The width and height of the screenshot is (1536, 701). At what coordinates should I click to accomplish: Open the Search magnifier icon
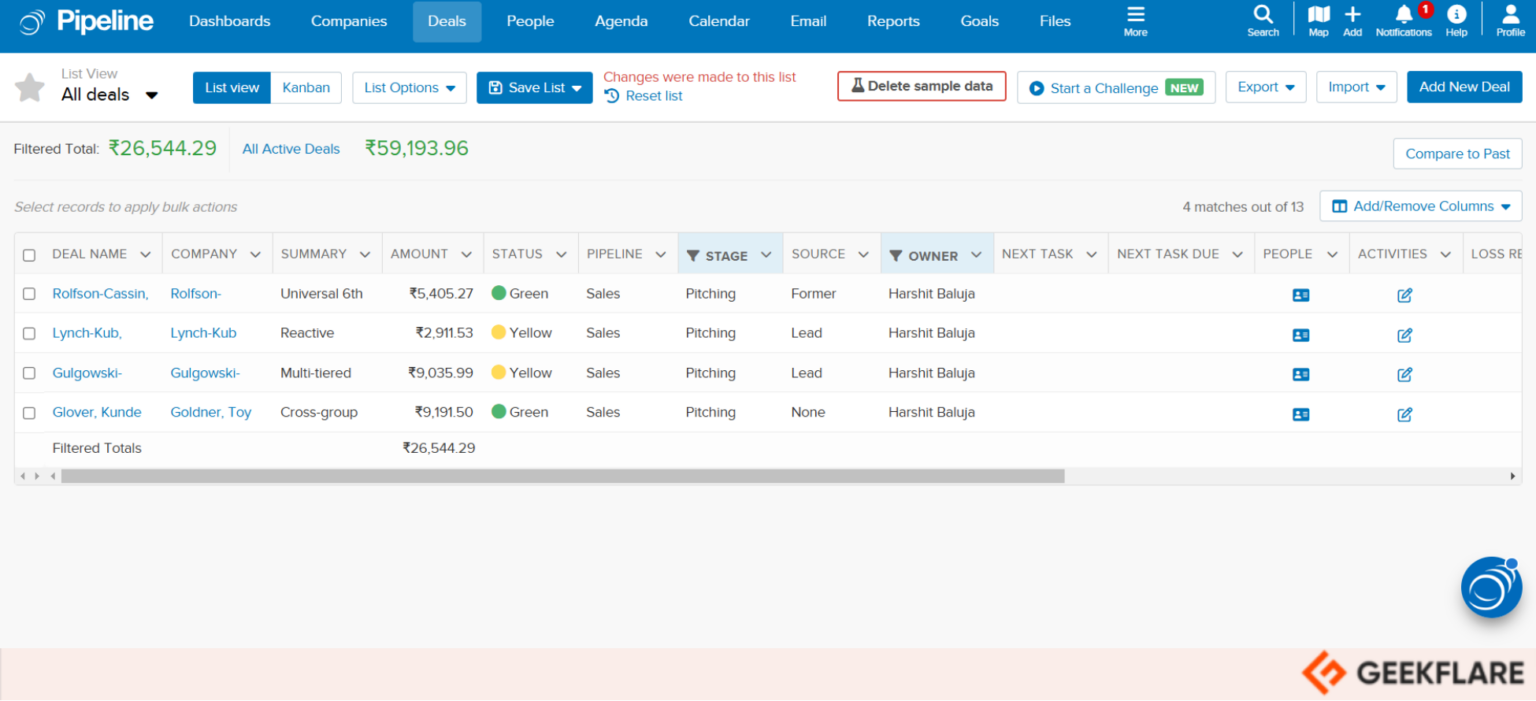point(1263,21)
